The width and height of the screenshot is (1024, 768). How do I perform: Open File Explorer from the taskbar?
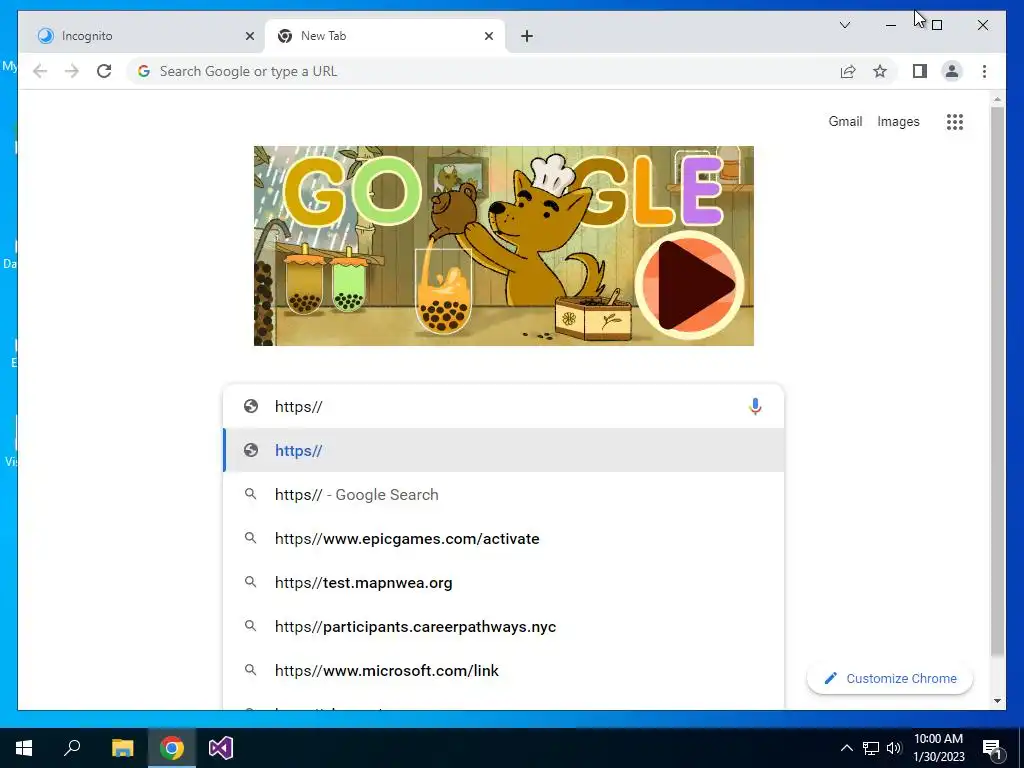coord(122,748)
